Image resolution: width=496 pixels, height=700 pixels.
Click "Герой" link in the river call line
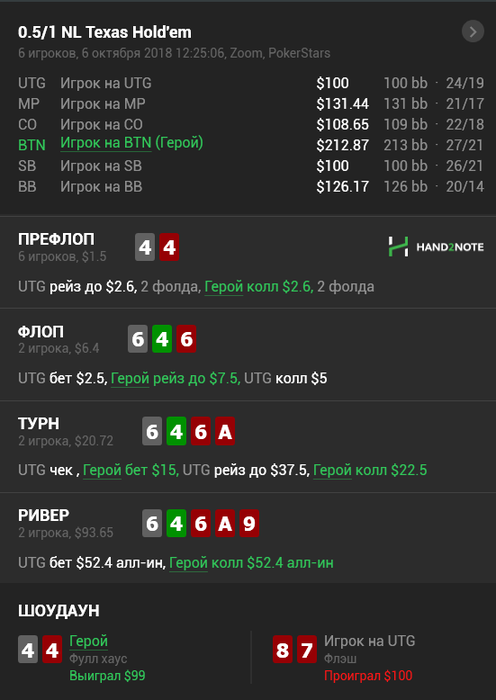[x=188, y=562]
